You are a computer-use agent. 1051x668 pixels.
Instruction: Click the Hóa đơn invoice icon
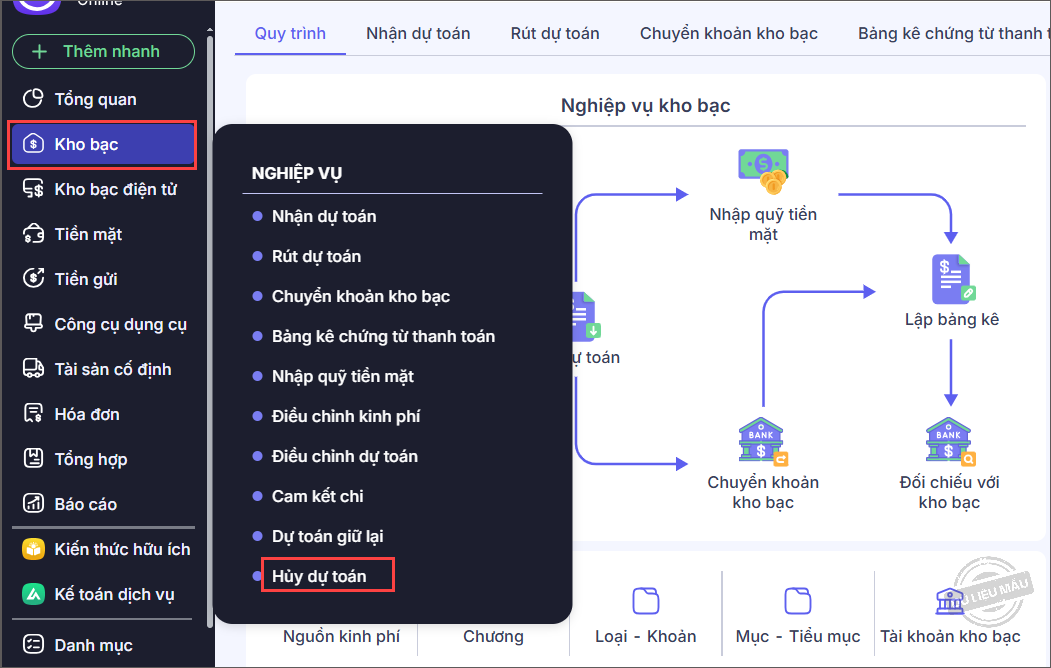pos(33,413)
